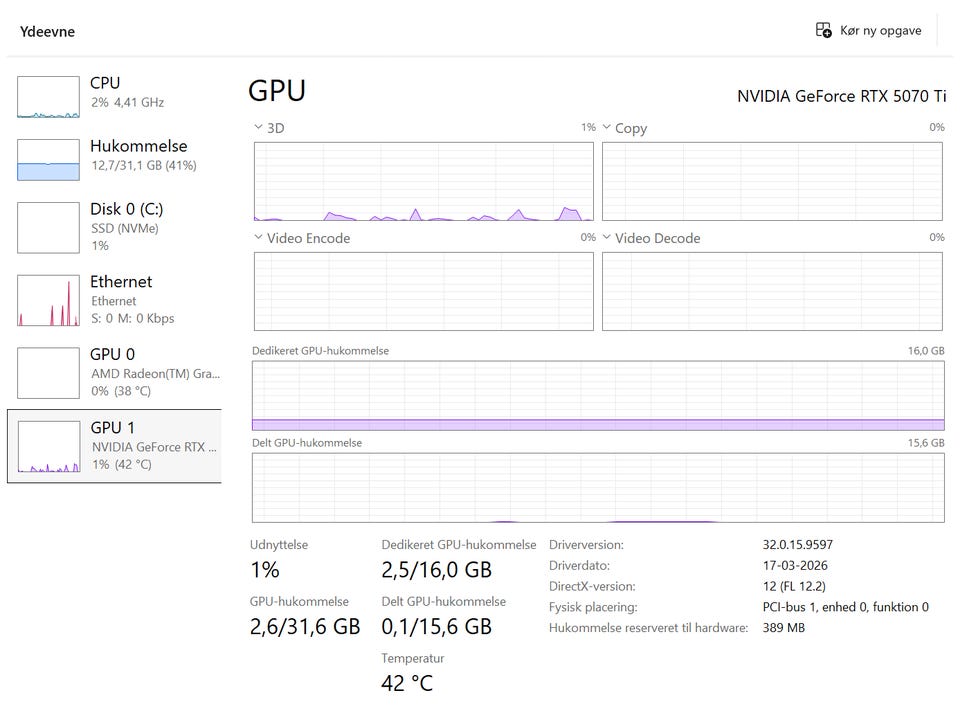Expand the Video Encode graph dropdown
The height and width of the screenshot is (711, 960).
(x=259, y=238)
